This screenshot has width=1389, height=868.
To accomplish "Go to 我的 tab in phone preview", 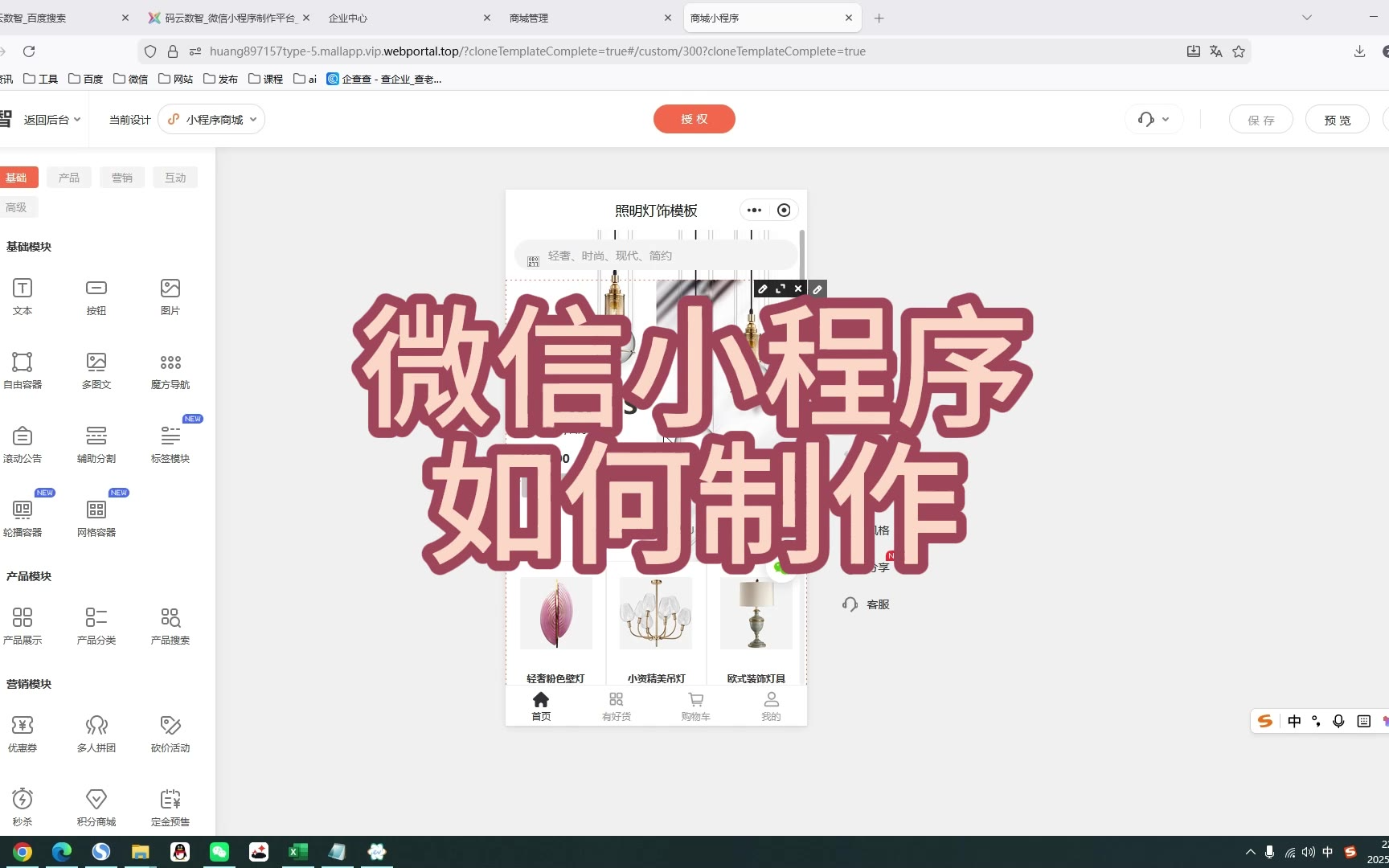I will 771,706.
